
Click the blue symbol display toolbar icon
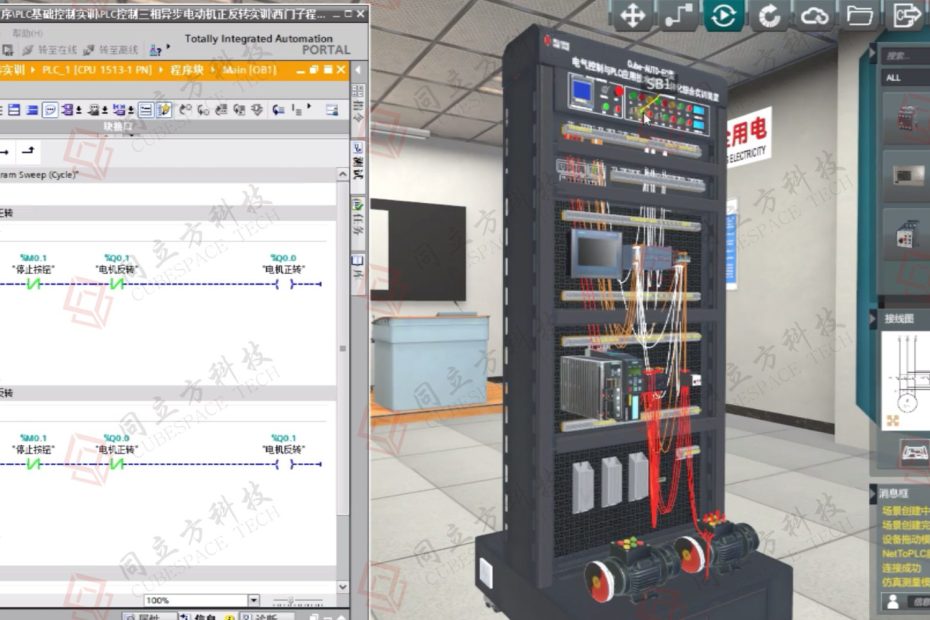point(119,110)
